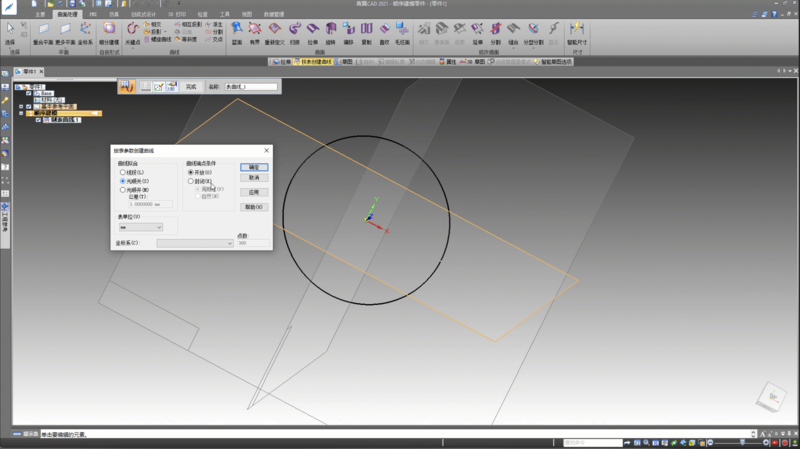Select the 选择 arrow tool in ribbon
Screen dimensions: 800x449
(10, 33)
